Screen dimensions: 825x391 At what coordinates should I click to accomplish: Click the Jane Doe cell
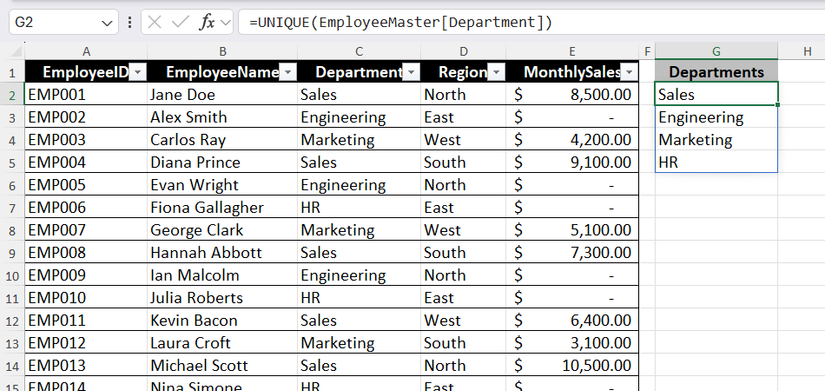(223, 94)
